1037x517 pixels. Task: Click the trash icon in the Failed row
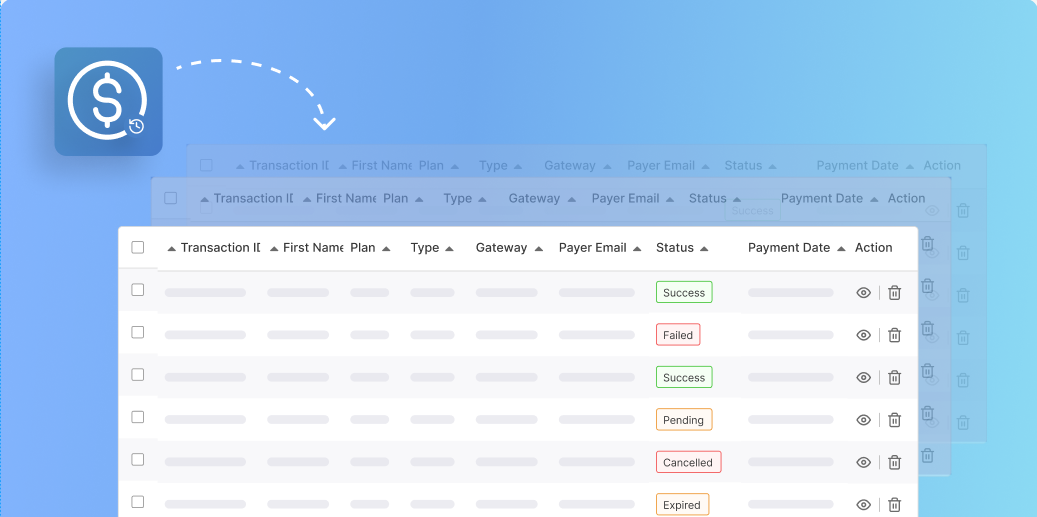tap(895, 335)
